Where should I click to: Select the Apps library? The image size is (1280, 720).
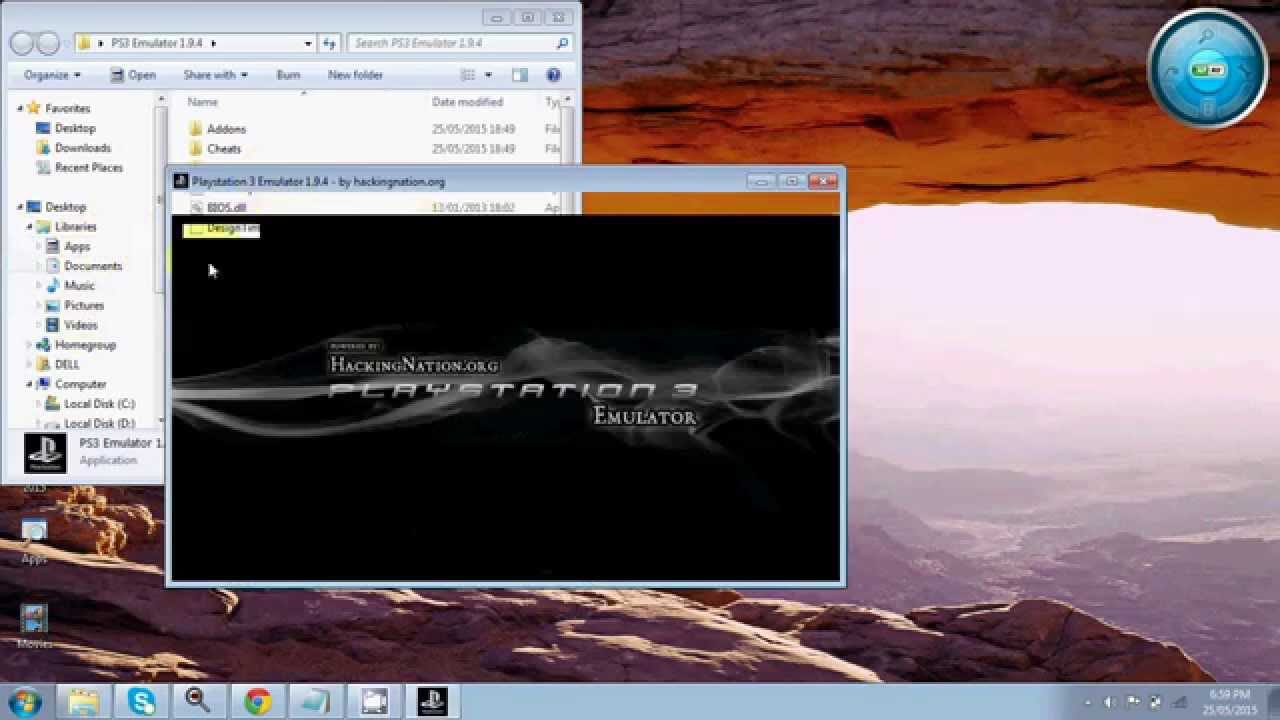point(77,246)
